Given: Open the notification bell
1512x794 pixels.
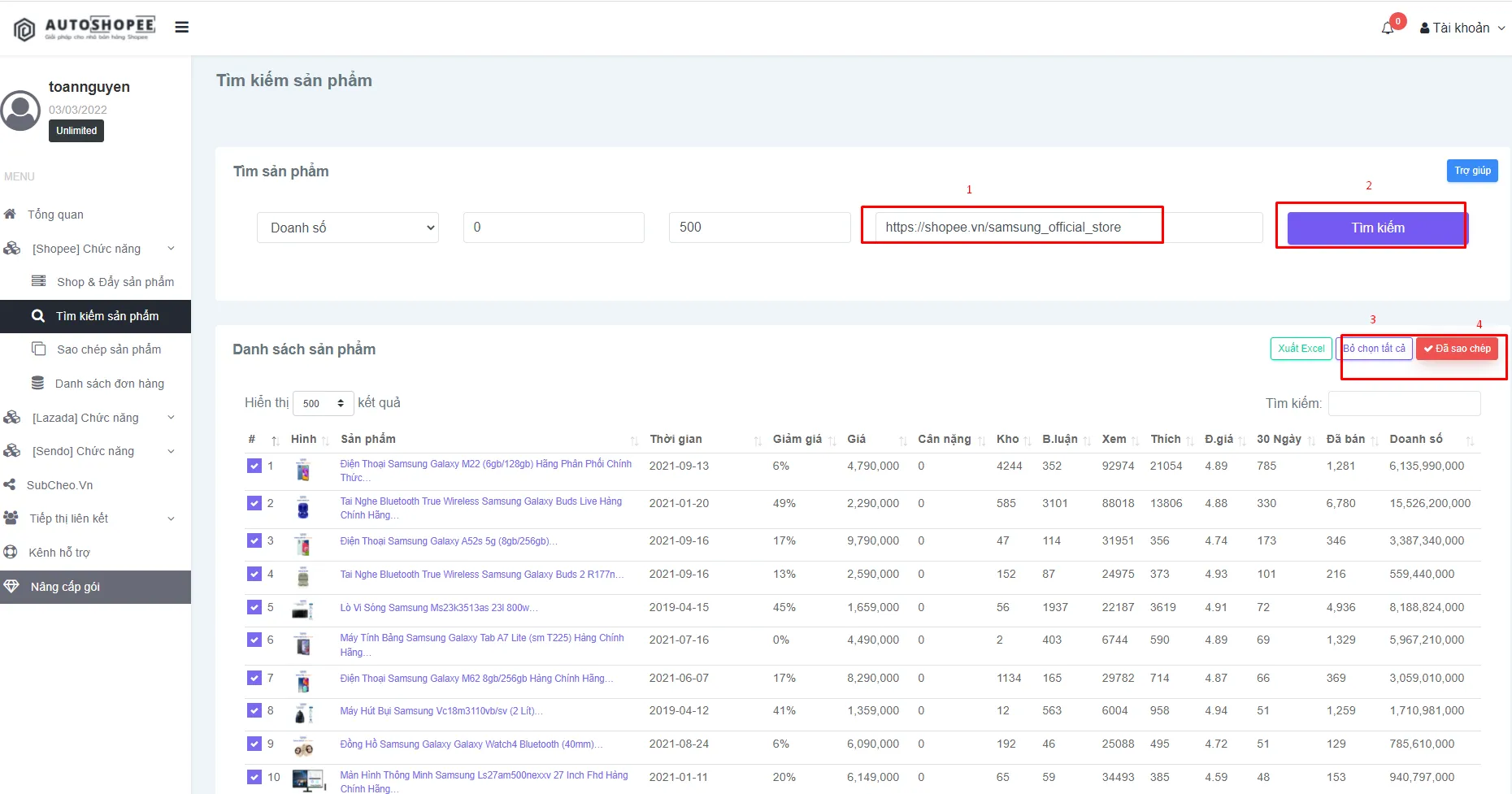Looking at the screenshot, I should 1388,28.
